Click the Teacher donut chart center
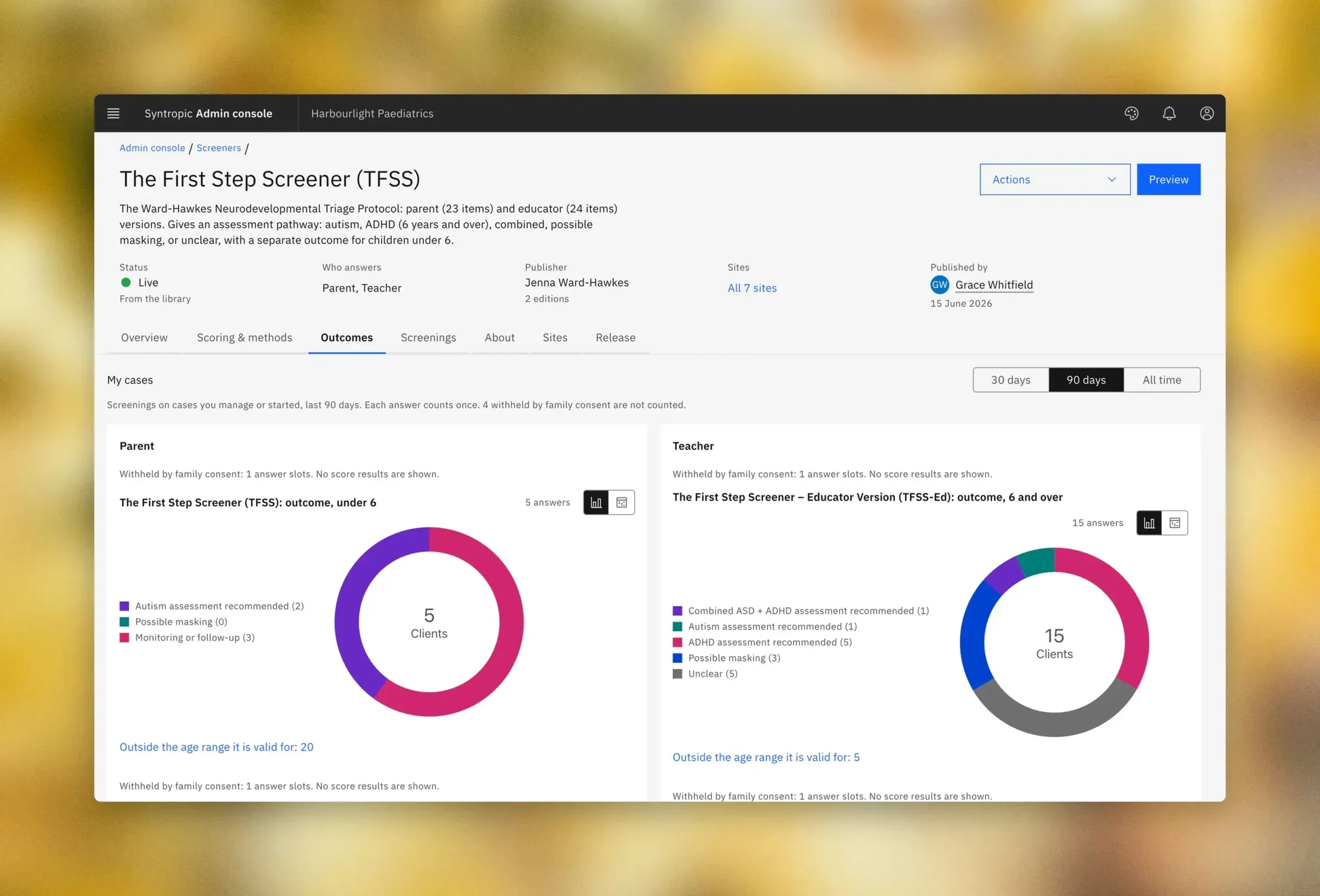 click(1054, 642)
